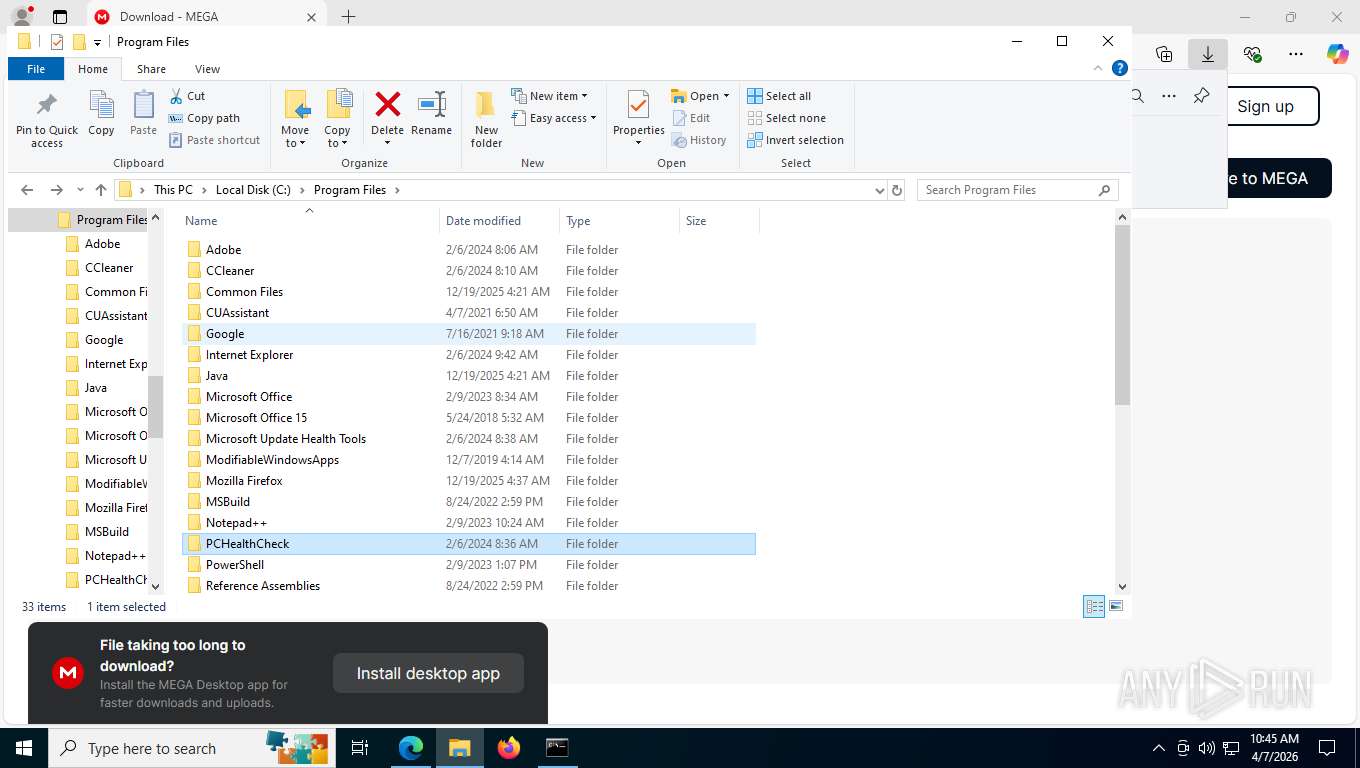Go back using the navigation arrow
Image resolution: width=1360 pixels, height=768 pixels.
[x=27, y=190]
